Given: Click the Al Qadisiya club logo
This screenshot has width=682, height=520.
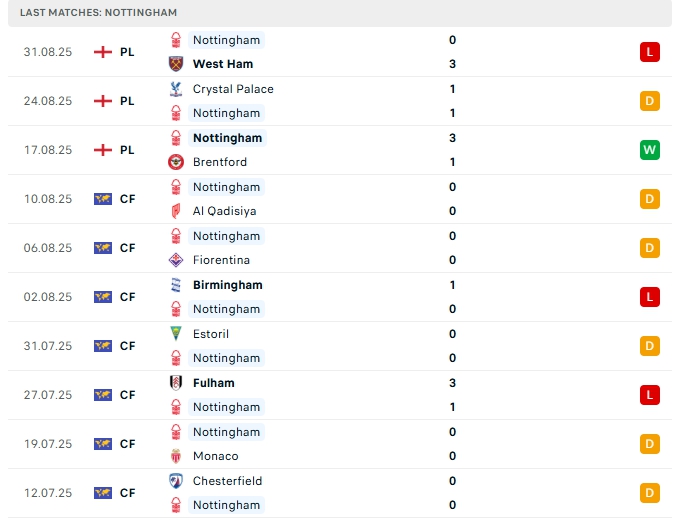Looking at the screenshot, I should pos(176,211).
